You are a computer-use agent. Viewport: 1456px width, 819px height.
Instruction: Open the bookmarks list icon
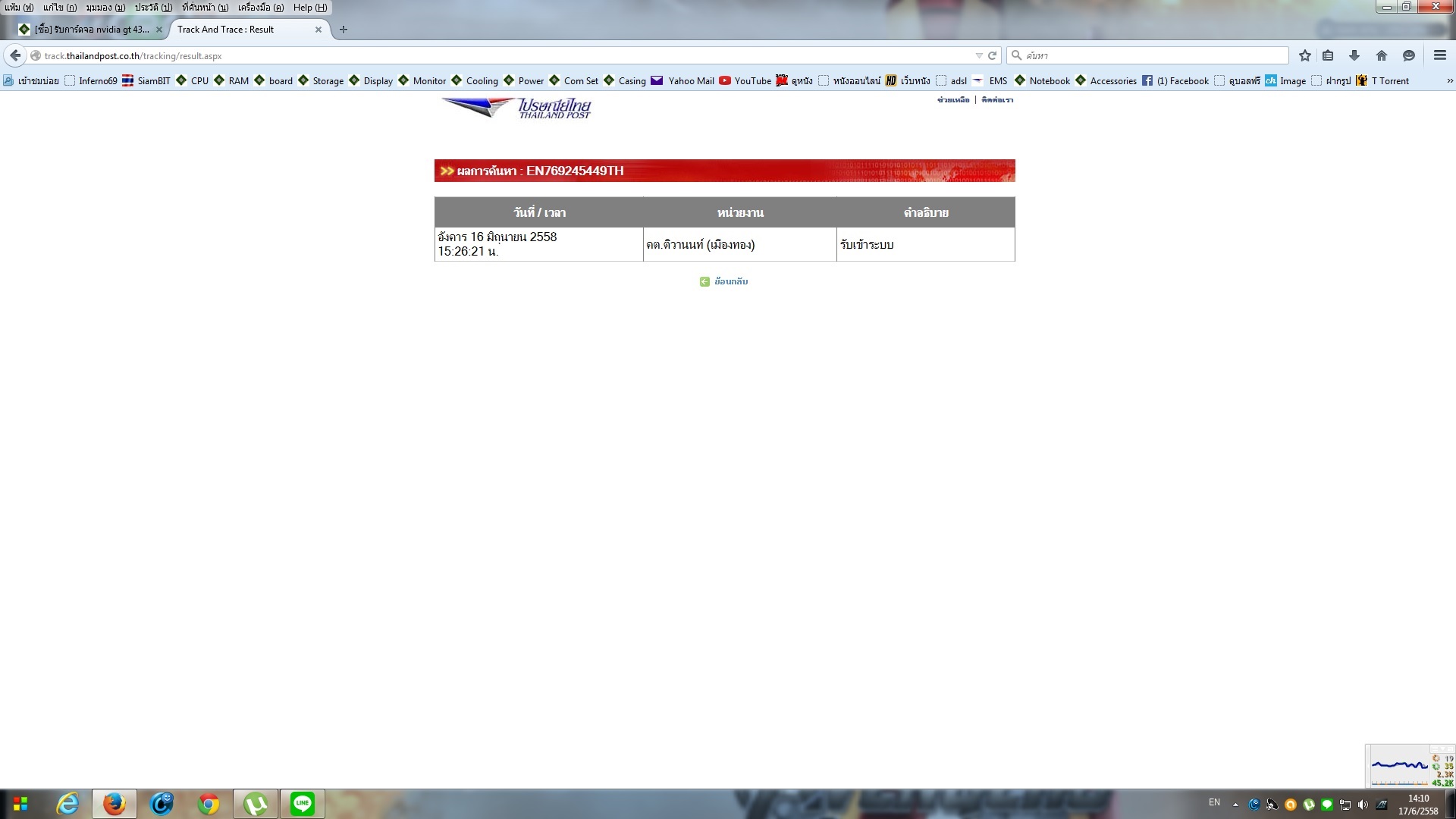click(1328, 55)
